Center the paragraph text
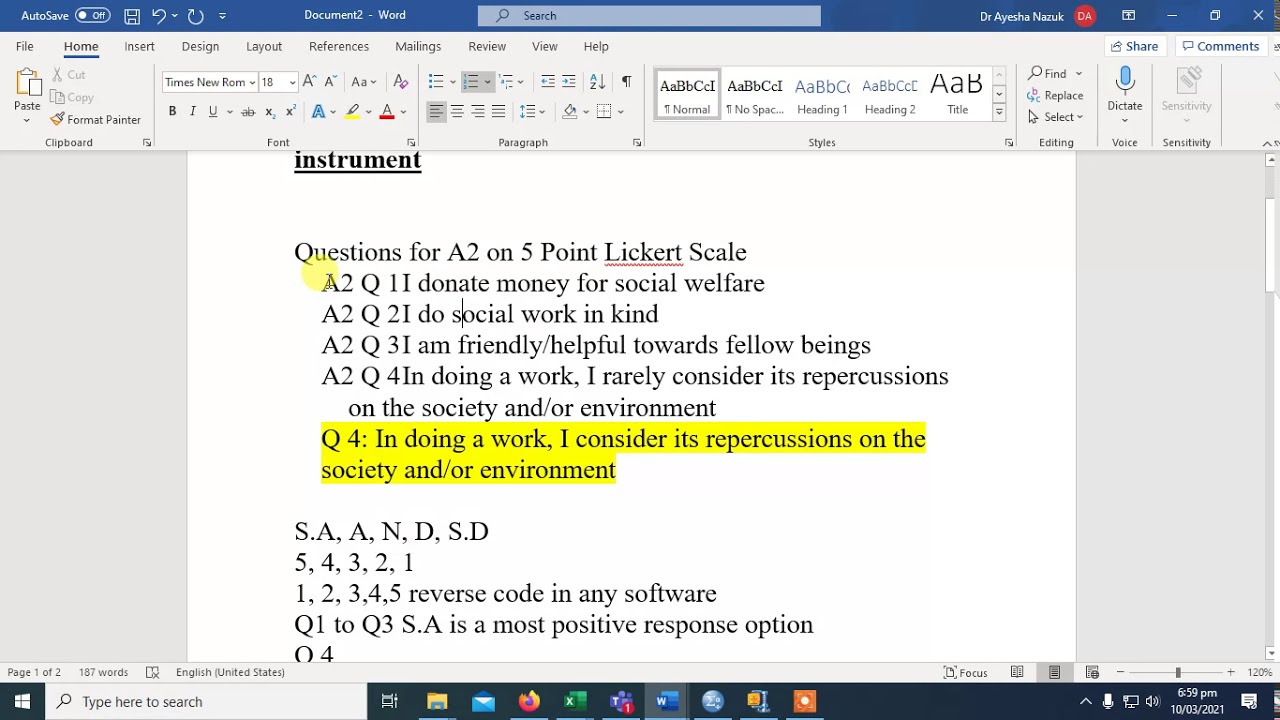 (x=457, y=111)
